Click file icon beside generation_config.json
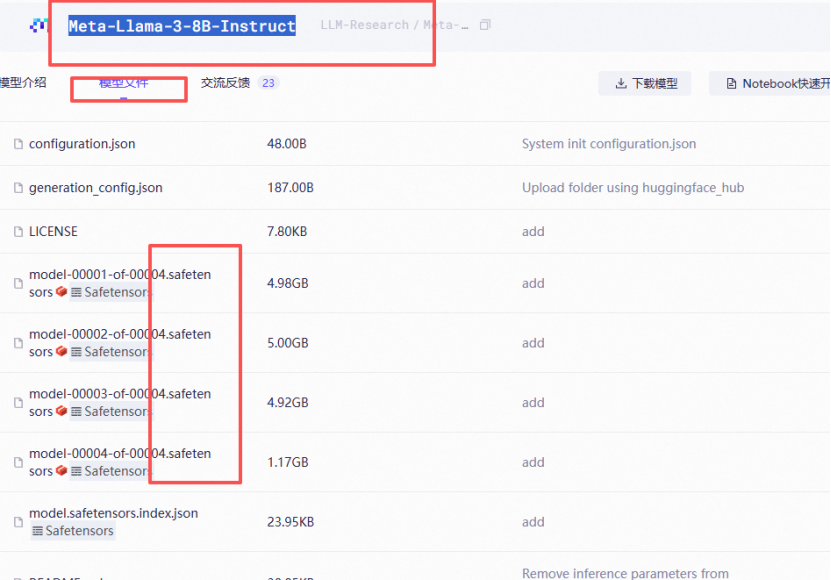The image size is (831, 580). tap(19, 188)
